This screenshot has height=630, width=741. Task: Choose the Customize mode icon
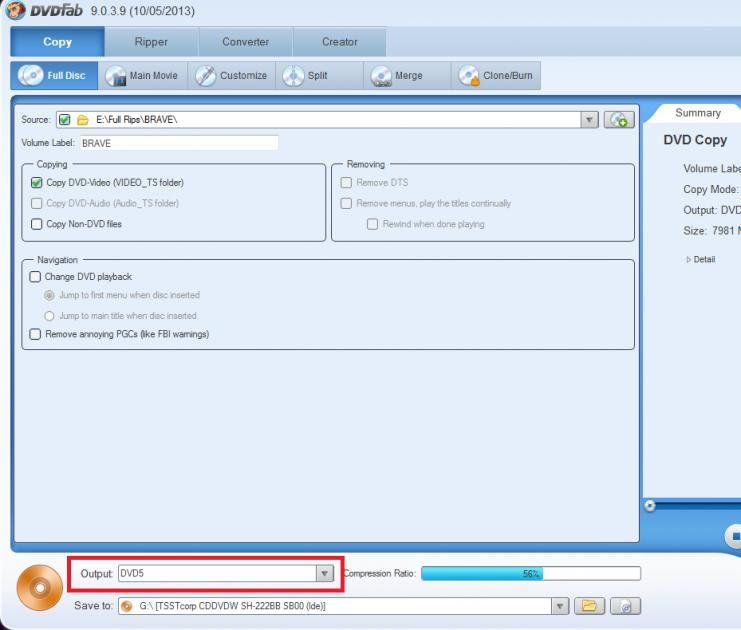point(206,76)
